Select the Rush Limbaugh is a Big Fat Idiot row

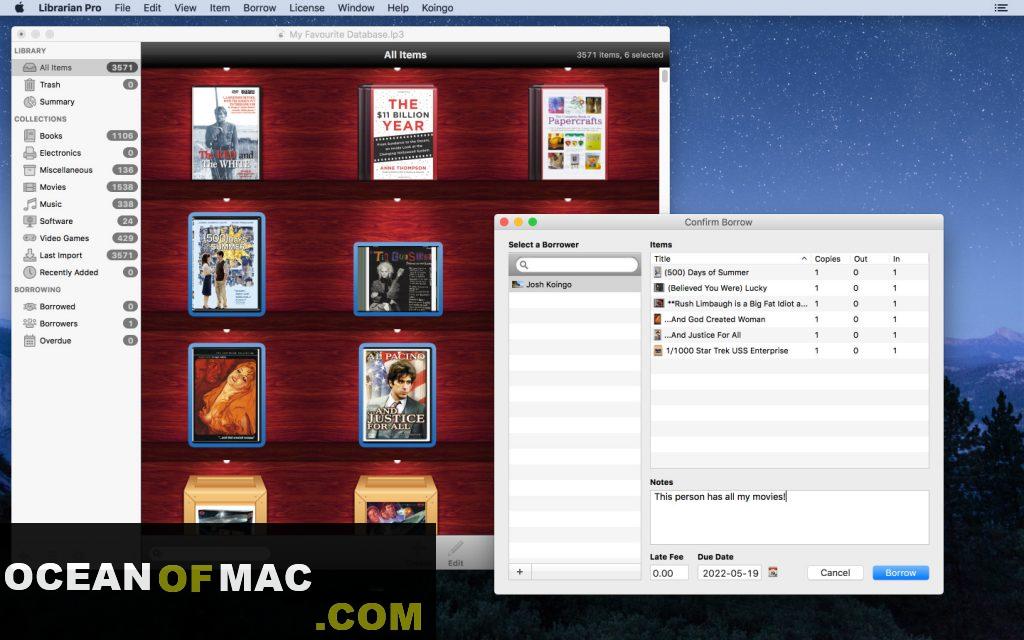pos(790,304)
